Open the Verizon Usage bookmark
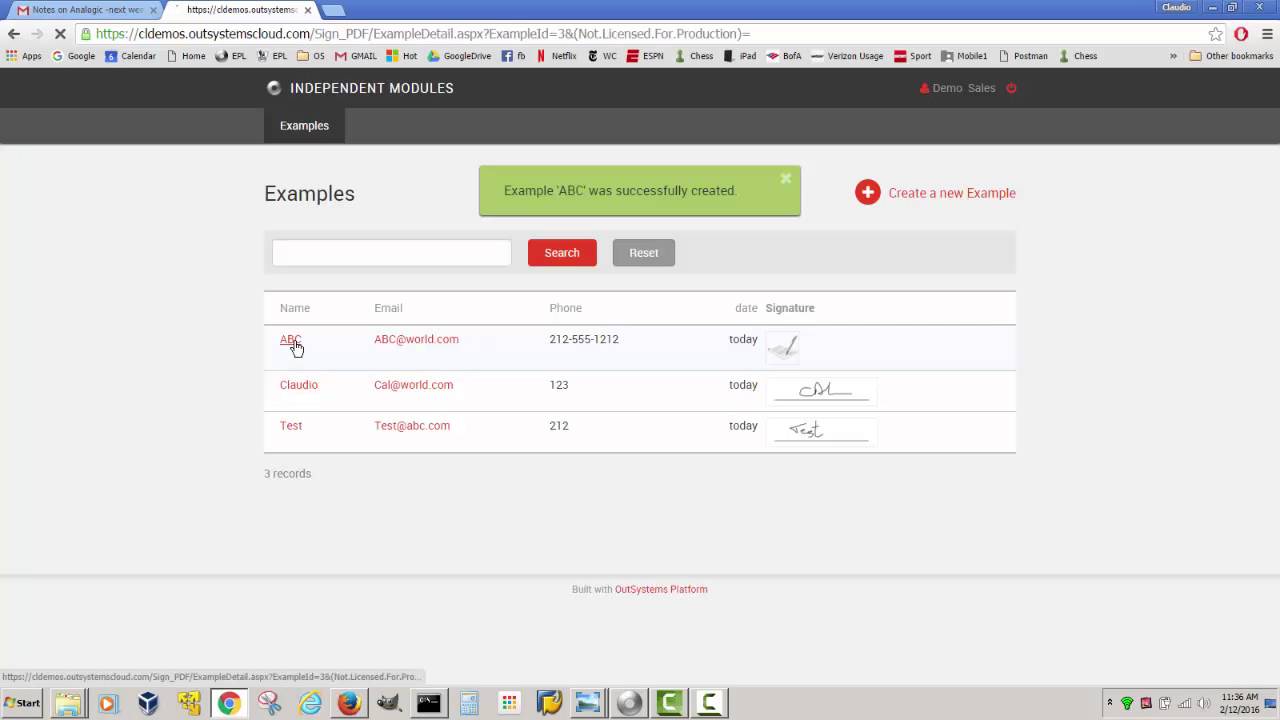This screenshot has width=1280, height=720. point(847,56)
